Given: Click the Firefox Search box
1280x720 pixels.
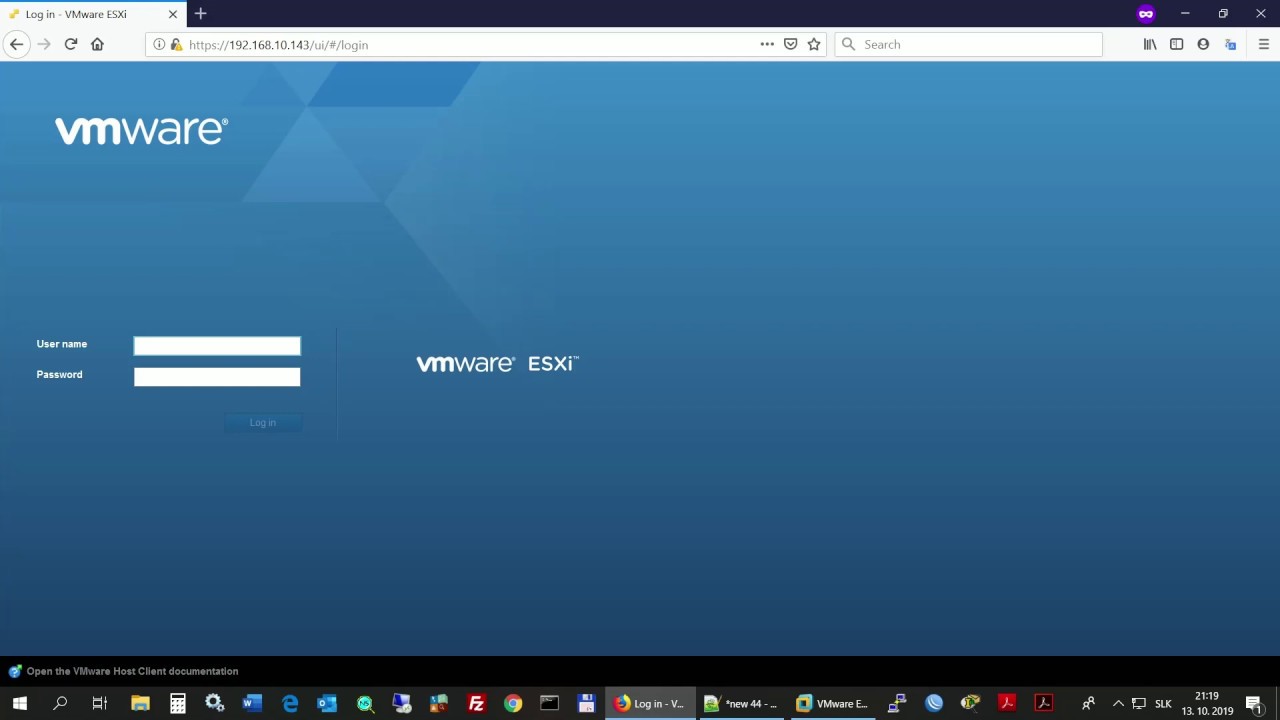Looking at the screenshot, I should point(968,44).
